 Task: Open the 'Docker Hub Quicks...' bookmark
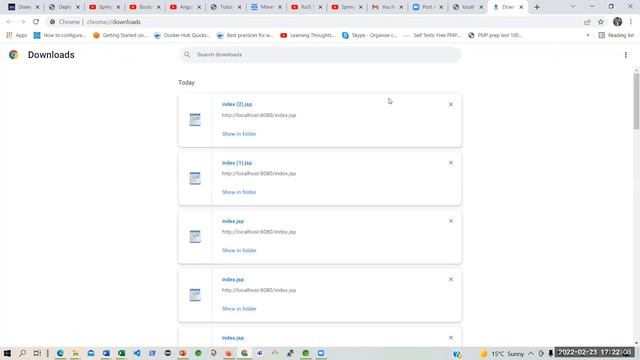click(182, 36)
